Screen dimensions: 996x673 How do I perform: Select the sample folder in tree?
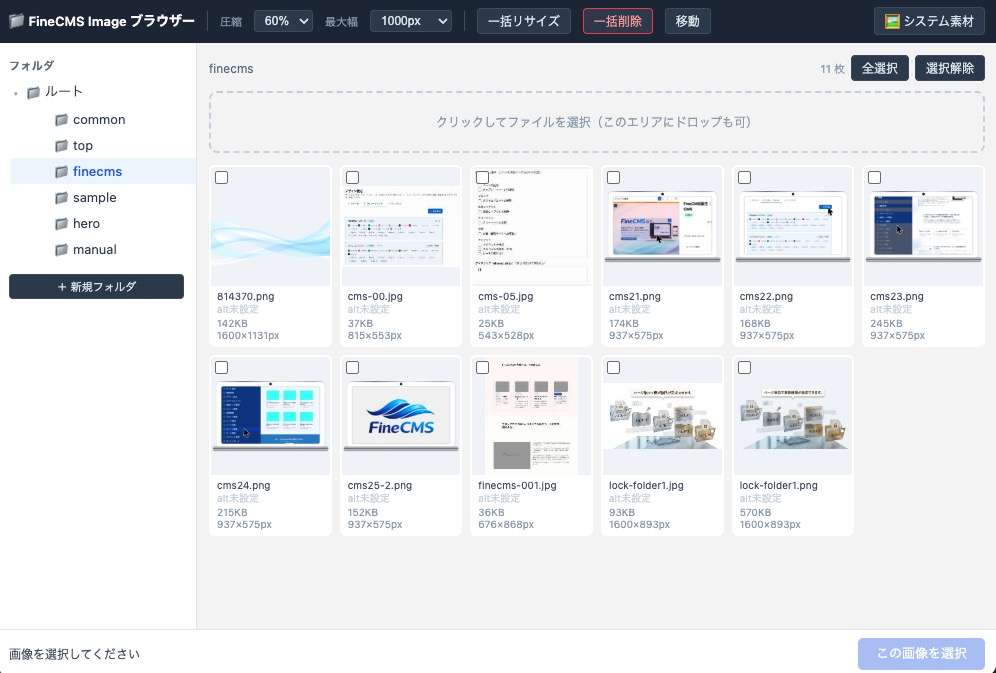click(103, 197)
